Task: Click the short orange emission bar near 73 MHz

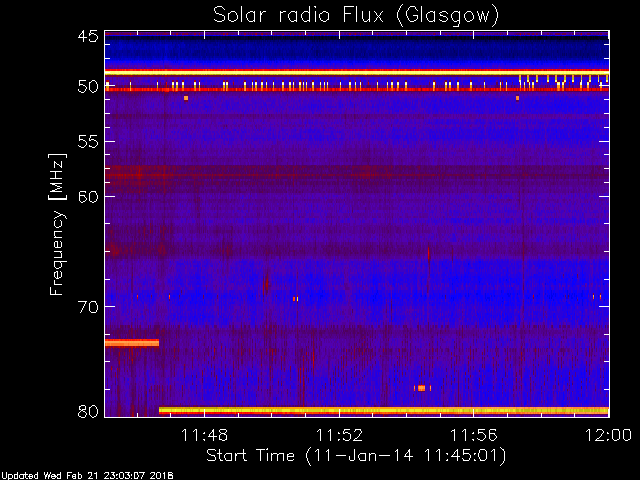Action: click(x=132, y=343)
